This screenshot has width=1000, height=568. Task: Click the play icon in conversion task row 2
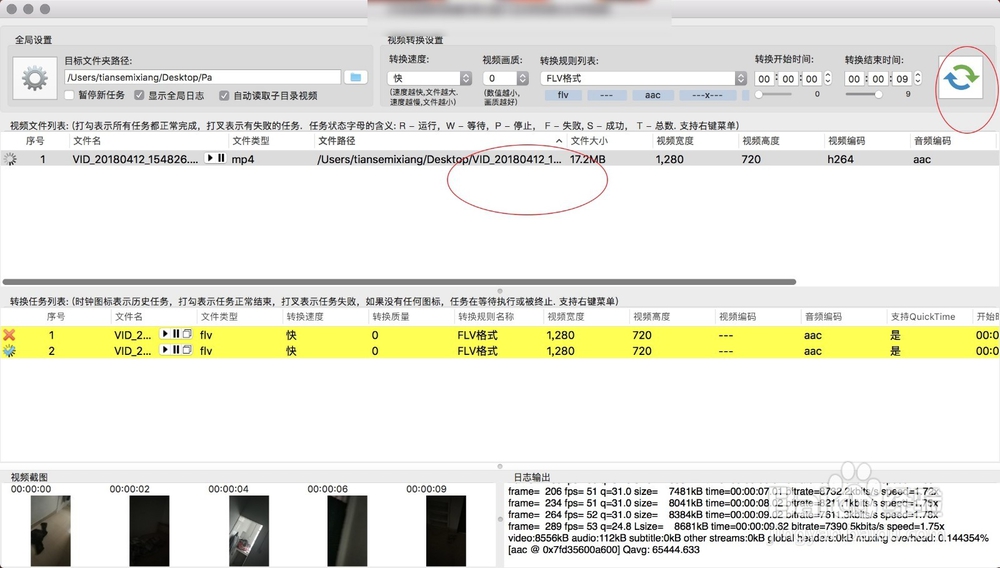166,350
